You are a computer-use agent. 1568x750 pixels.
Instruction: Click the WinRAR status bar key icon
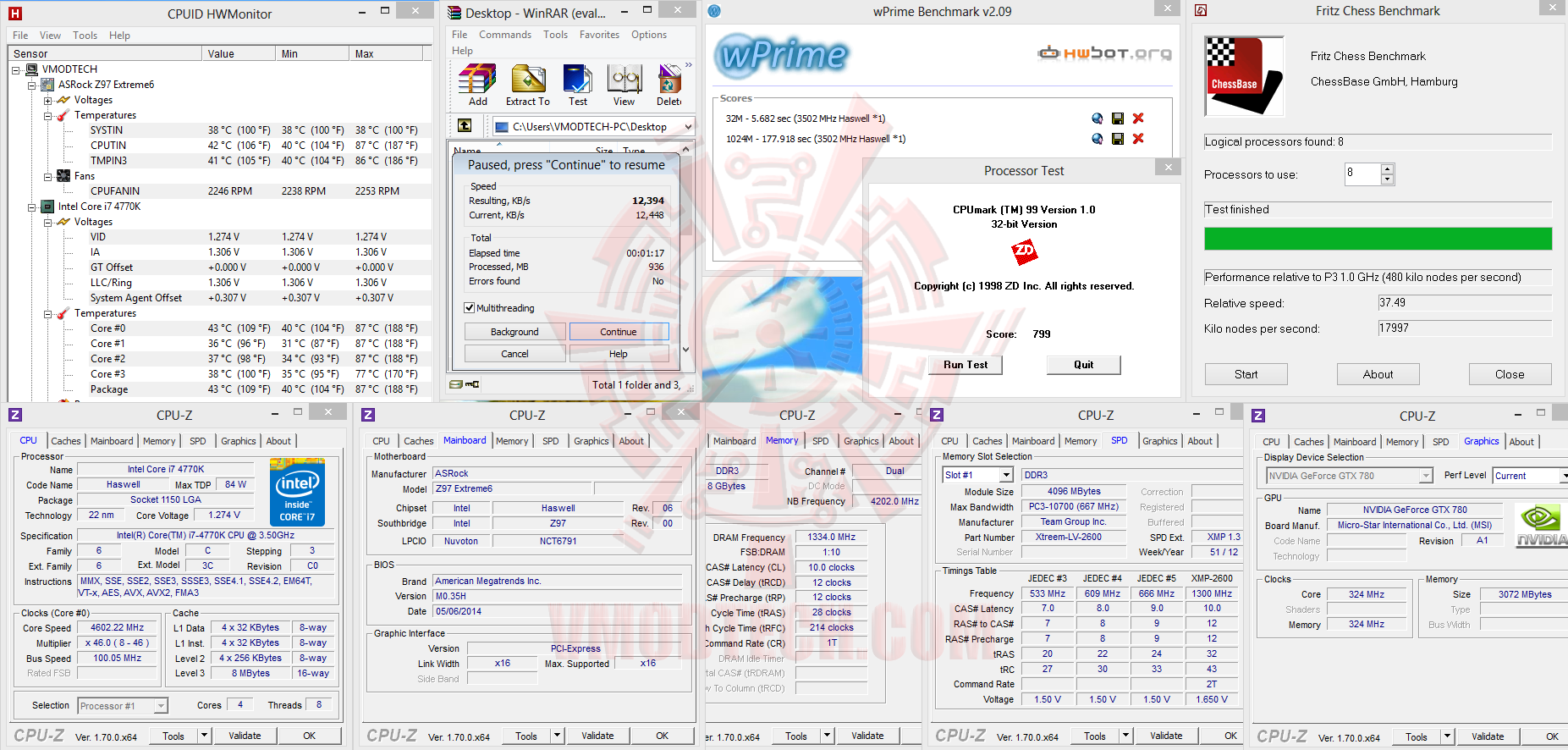(x=472, y=384)
